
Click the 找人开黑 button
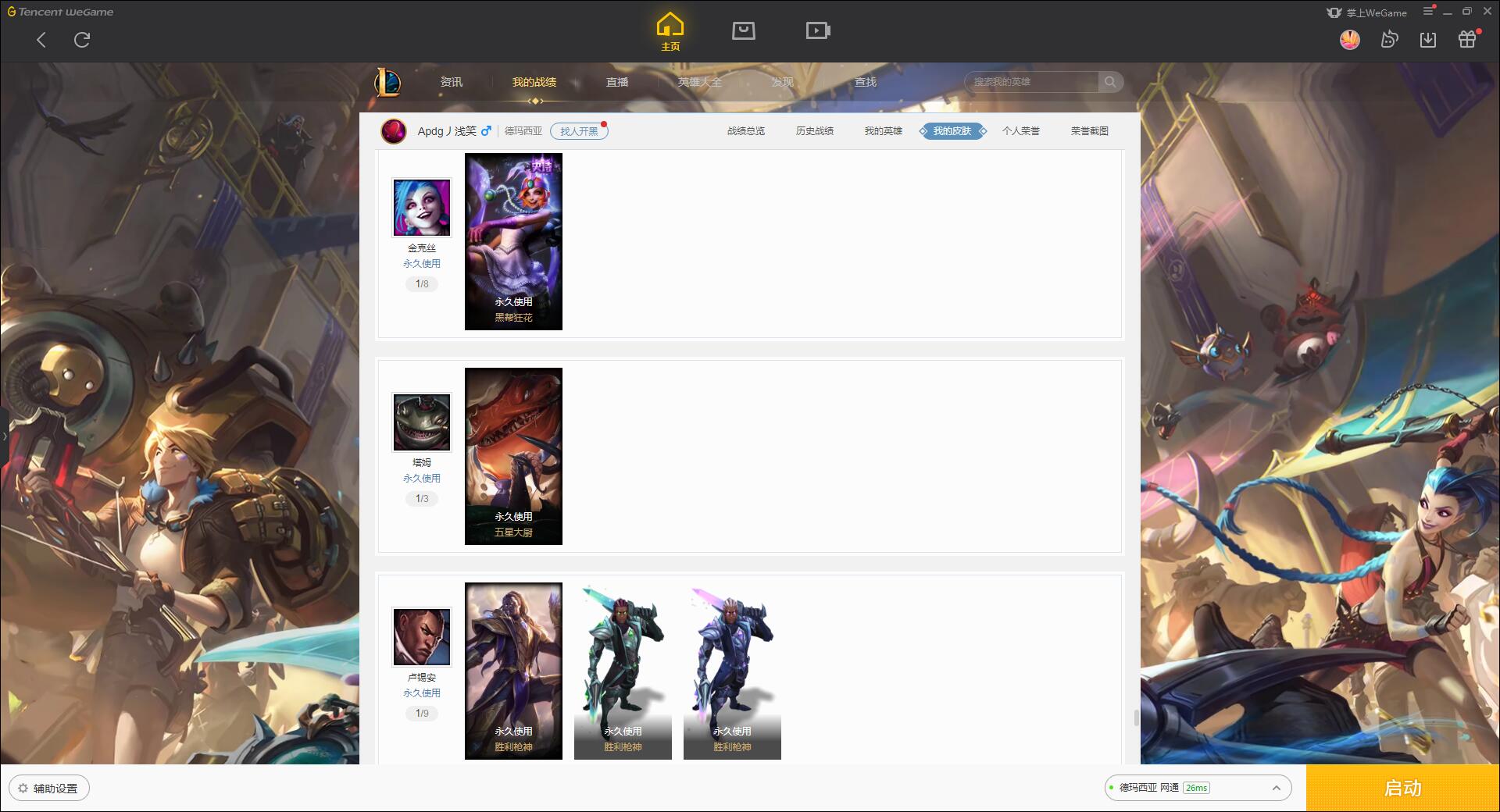pyautogui.click(x=579, y=131)
